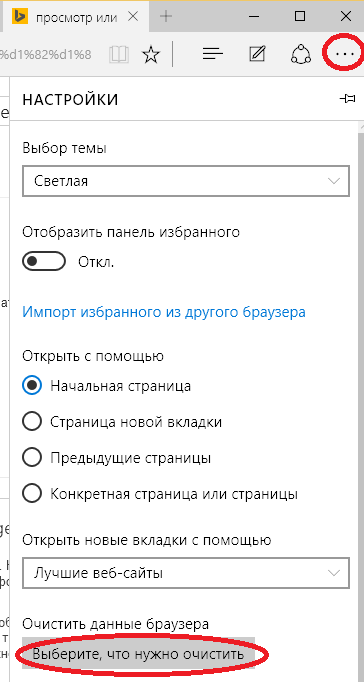Select the Начальная страница radio option
This screenshot has height=682, width=364.
(32, 385)
